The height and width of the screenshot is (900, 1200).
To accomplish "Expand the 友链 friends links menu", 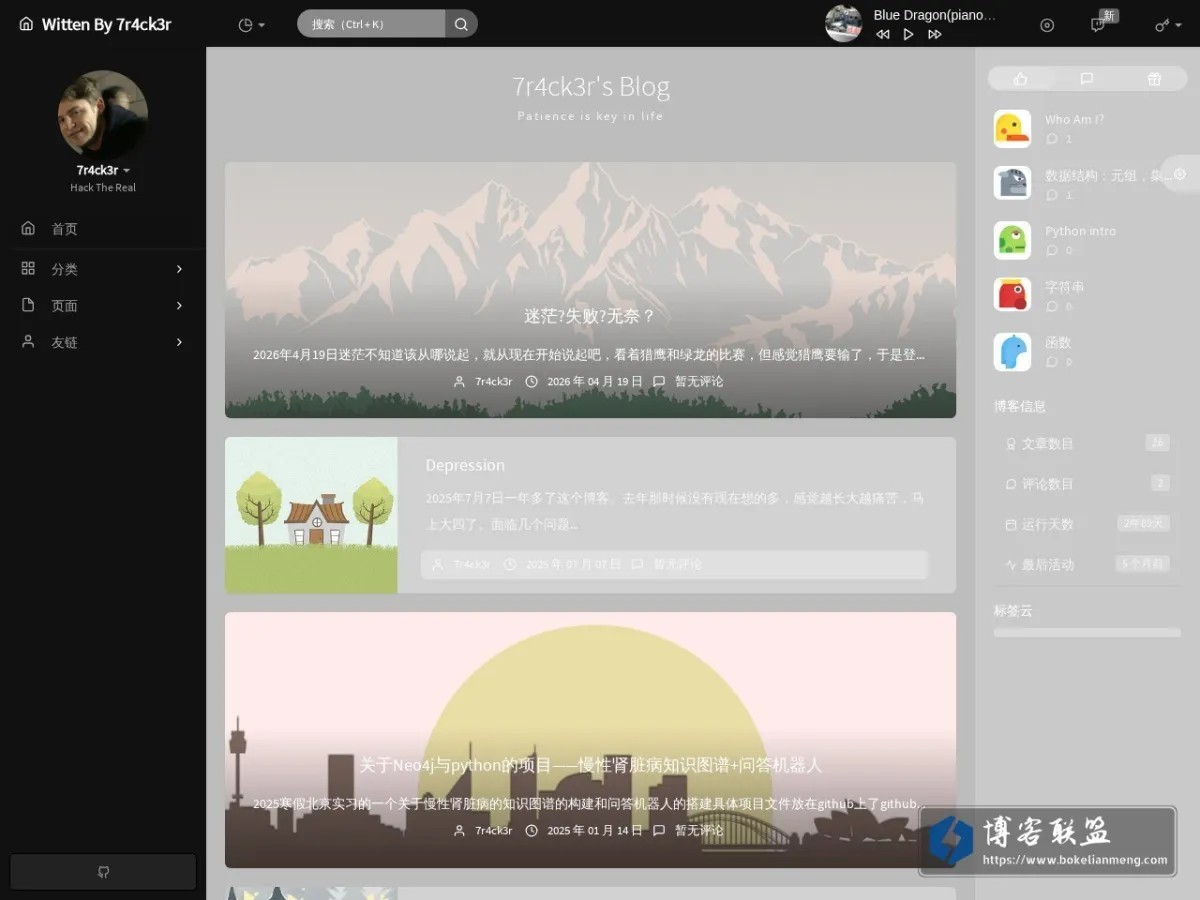I will click(103, 342).
